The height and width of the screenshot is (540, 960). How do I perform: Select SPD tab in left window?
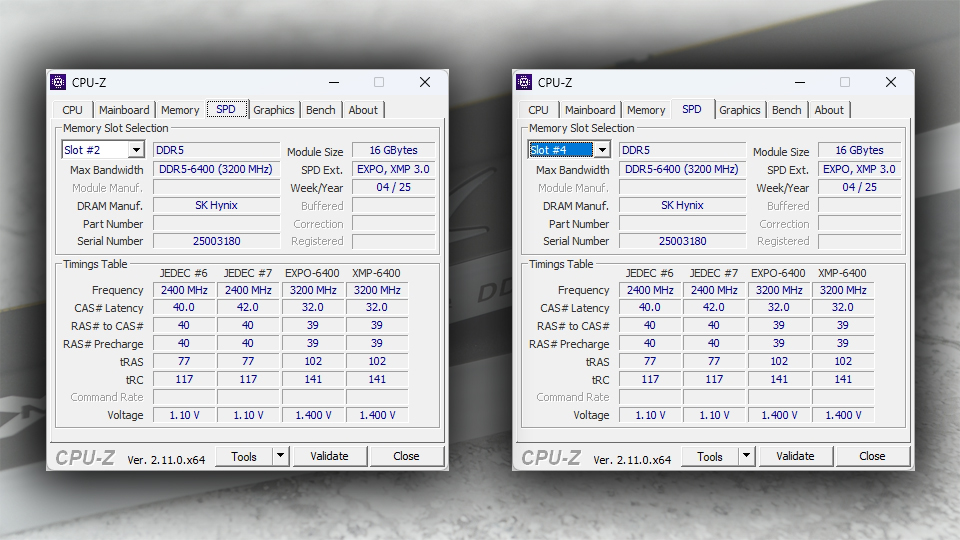226,109
